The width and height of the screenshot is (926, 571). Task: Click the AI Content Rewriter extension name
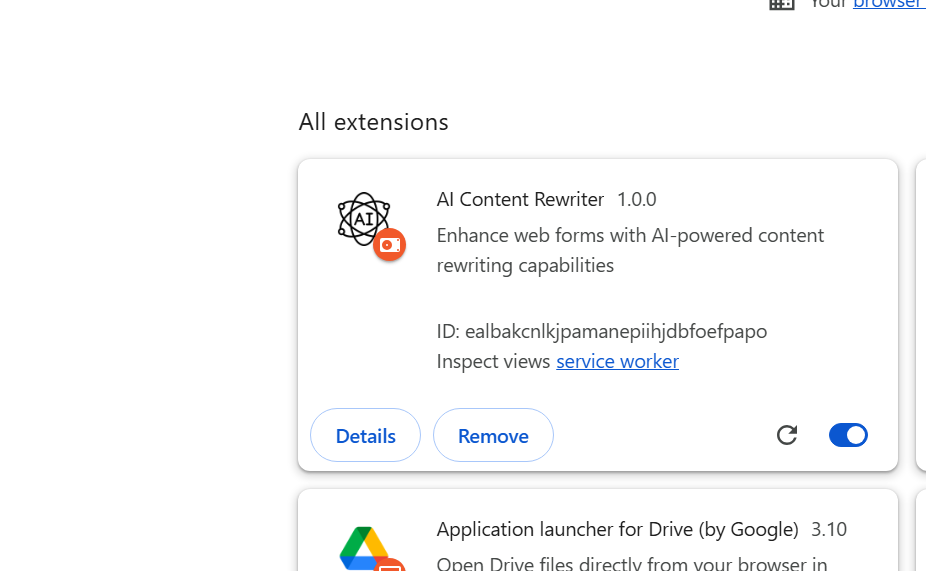[520, 199]
